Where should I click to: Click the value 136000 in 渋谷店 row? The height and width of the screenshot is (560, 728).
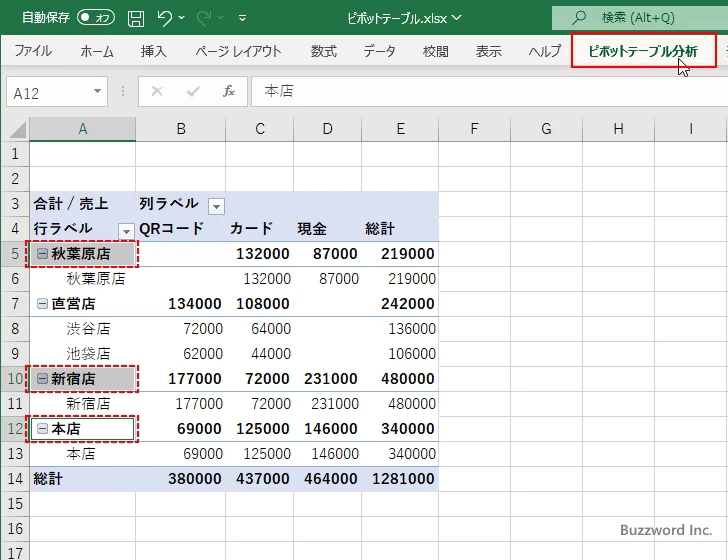tap(412, 329)
